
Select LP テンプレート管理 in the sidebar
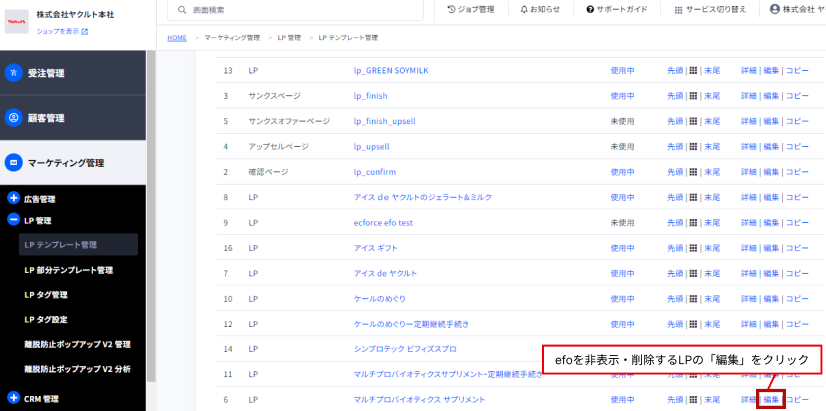click(x=78, y=245)
